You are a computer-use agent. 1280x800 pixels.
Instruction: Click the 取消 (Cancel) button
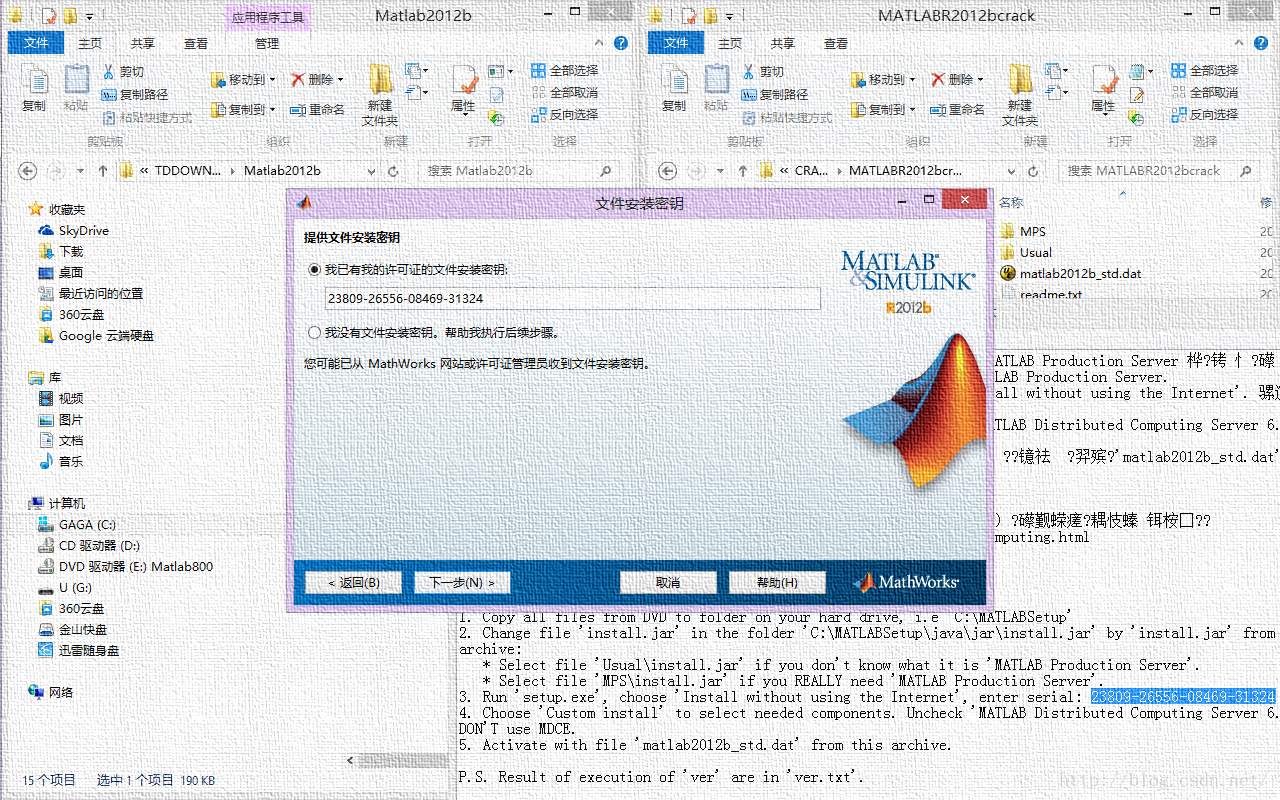tap(668, 581)
